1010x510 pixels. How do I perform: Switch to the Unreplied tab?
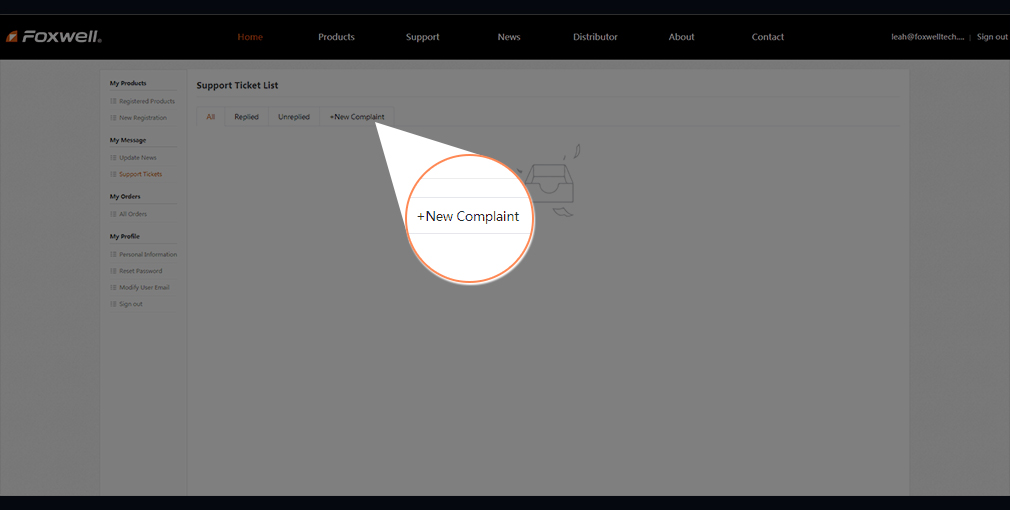[x=294, y=117]
